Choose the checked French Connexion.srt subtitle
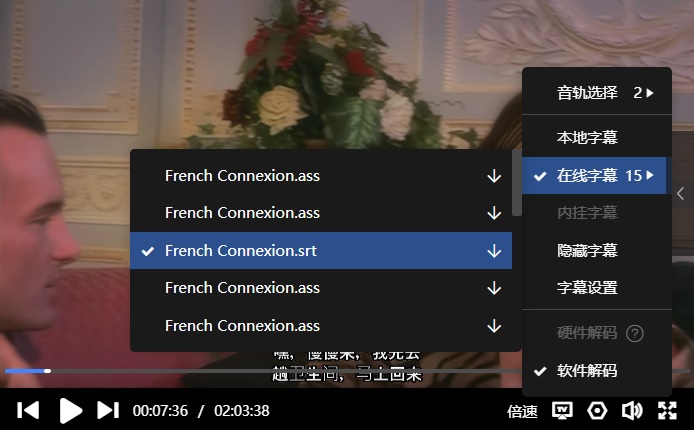This screenshot has width=694, height=430. click(321, 251)
